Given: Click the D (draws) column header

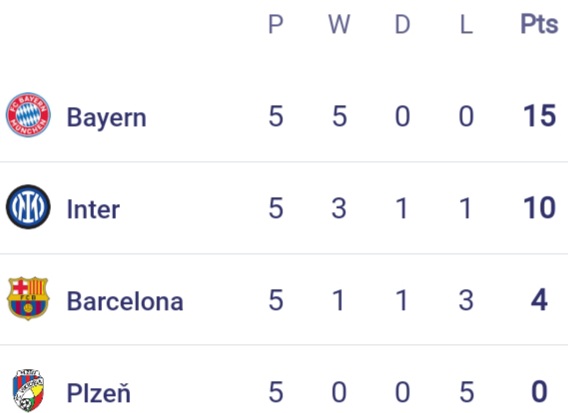Looking at the screenshot, I should click(402, 25).
